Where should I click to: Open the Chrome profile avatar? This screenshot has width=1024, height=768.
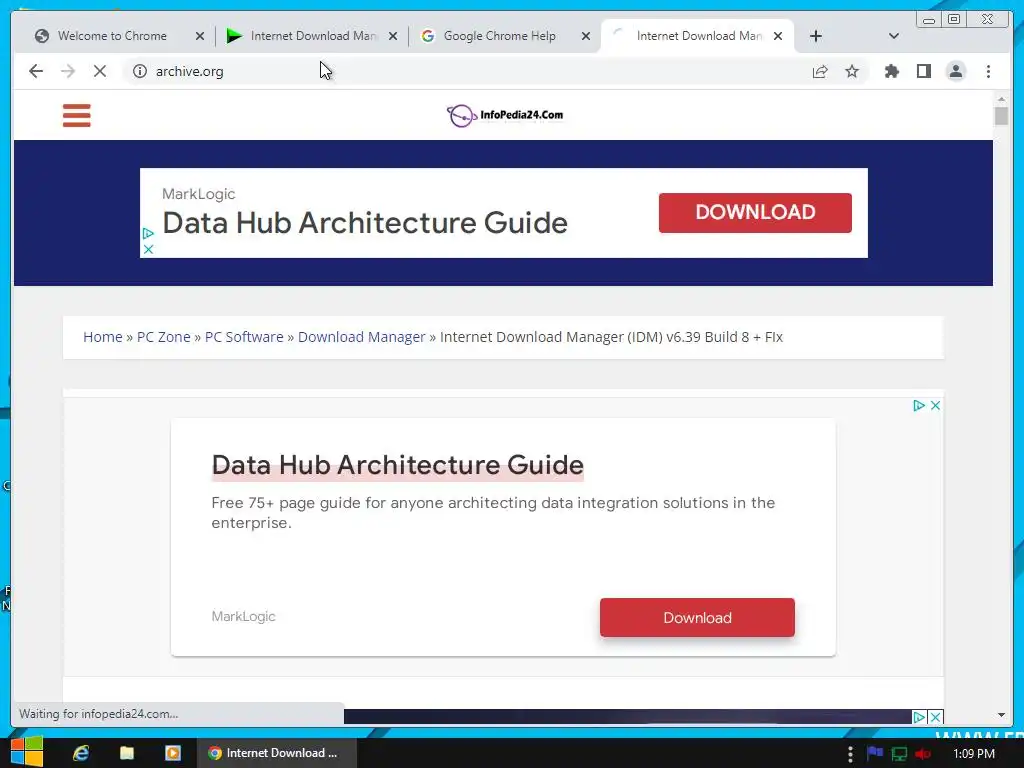(x=955, y=71)
